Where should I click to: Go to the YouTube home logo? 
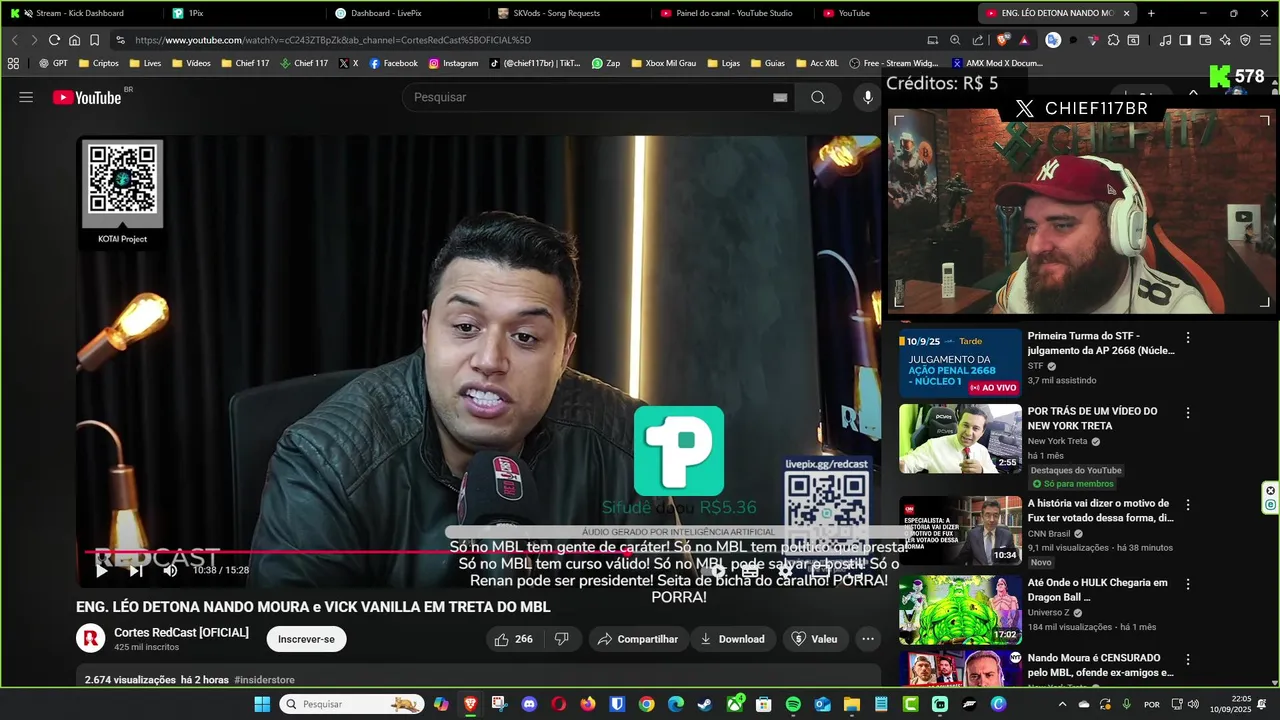click(x=87, y=97)
